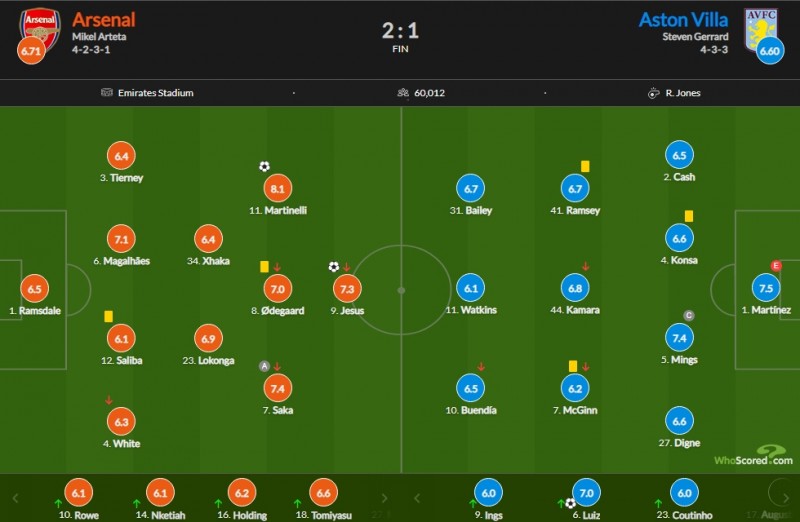This screenshot has height=522, width=800.
Task: Open the Arsenal team name link
Action: [104, 20]
